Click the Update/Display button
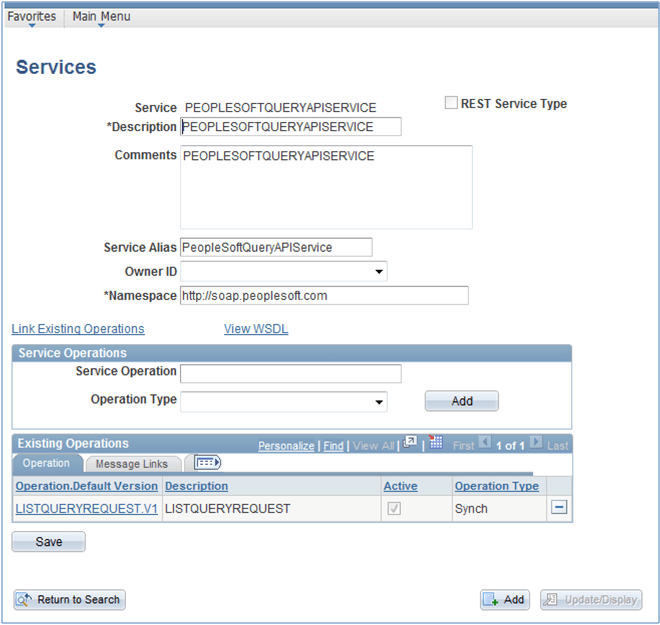Screen dimensions: 660x625 [x=591, y=600]
